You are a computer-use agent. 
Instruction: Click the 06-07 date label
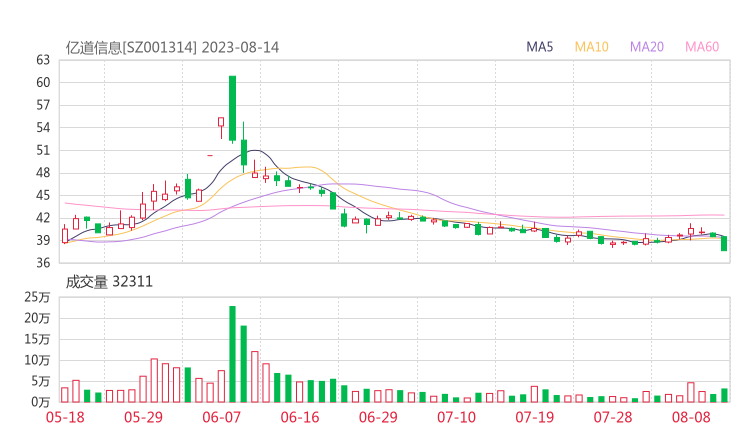(x=224, y=416)
